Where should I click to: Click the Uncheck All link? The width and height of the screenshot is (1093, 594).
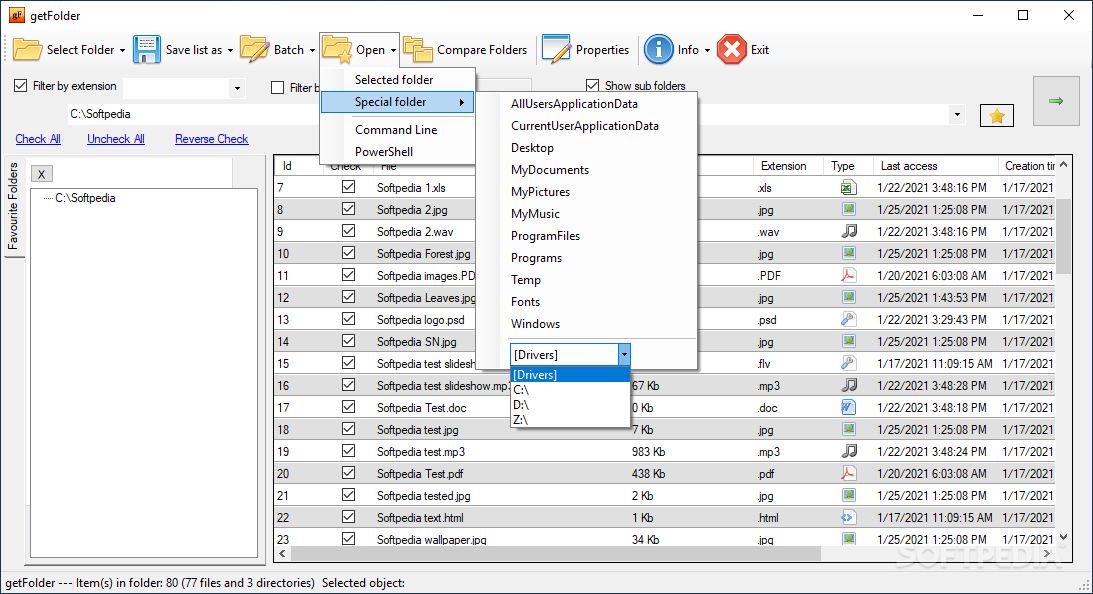(116, 139)
